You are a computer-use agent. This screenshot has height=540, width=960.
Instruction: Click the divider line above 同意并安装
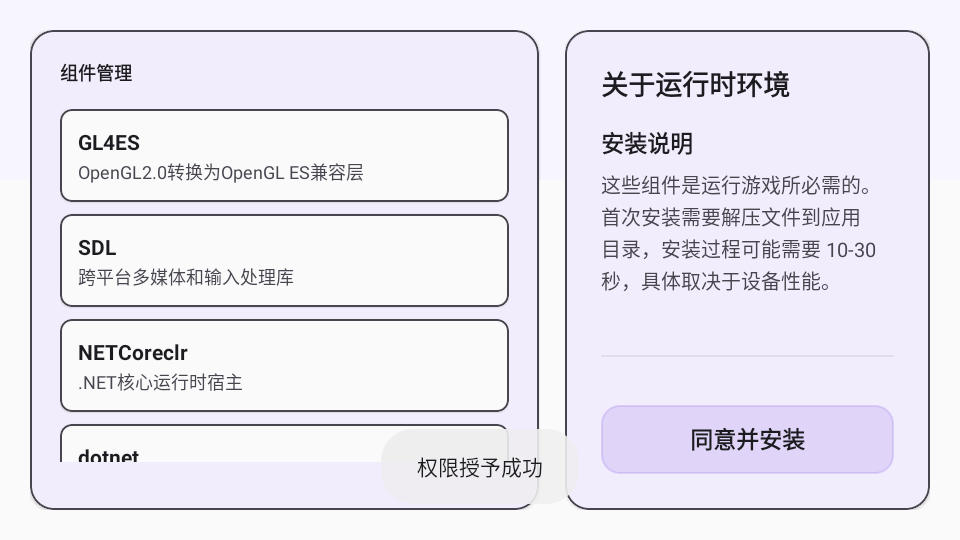tap(747, 356)
